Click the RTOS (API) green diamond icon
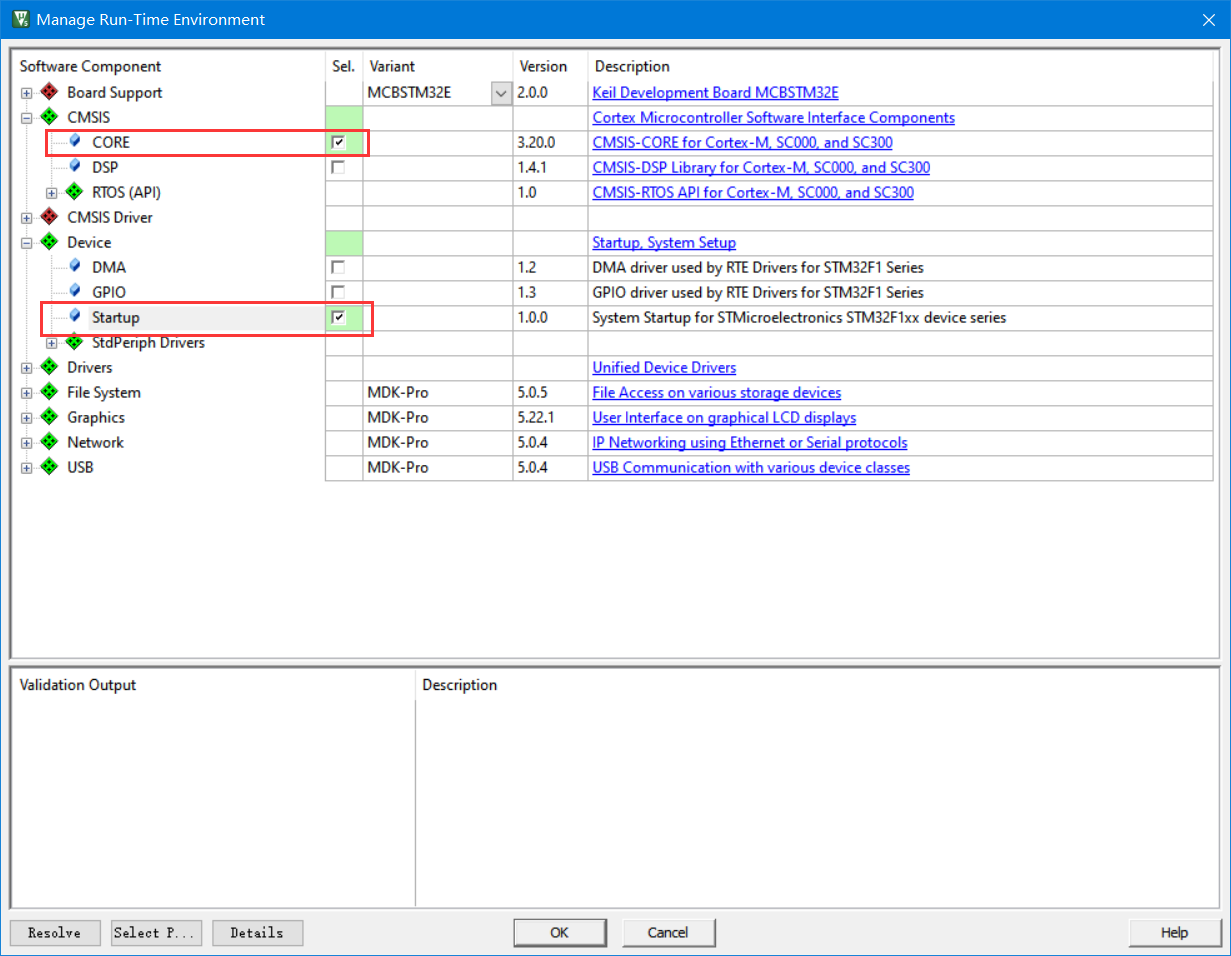The width and height of the screenshot is (1231, 956). point(75,192)
